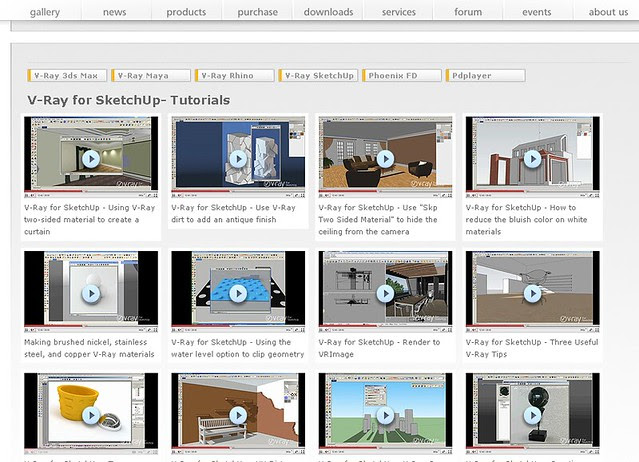Switch to V-Ray Rhino tutorials

pyautogui.click(x=234, y=75)
